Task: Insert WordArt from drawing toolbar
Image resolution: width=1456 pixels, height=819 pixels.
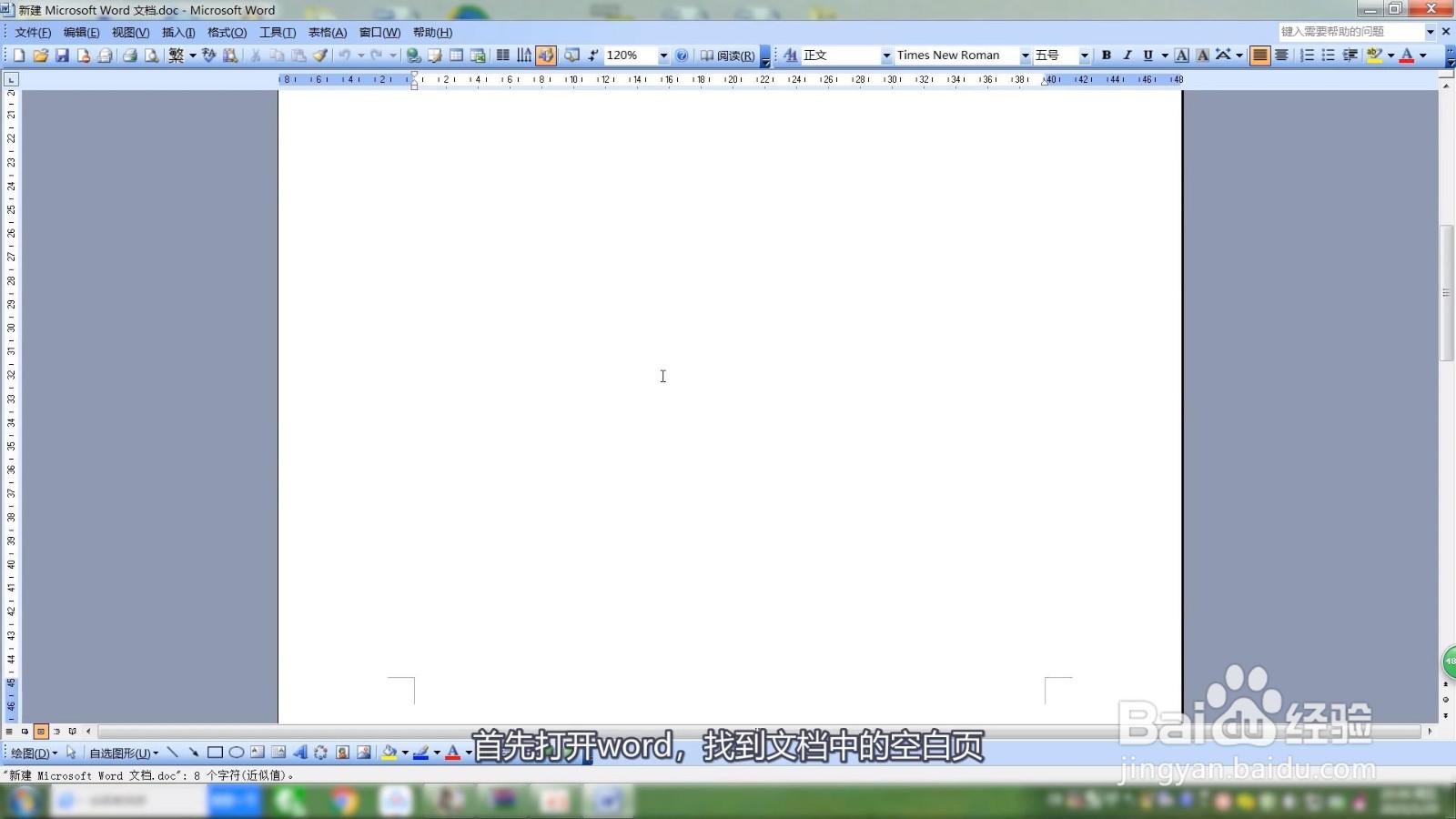Action: 299,753
